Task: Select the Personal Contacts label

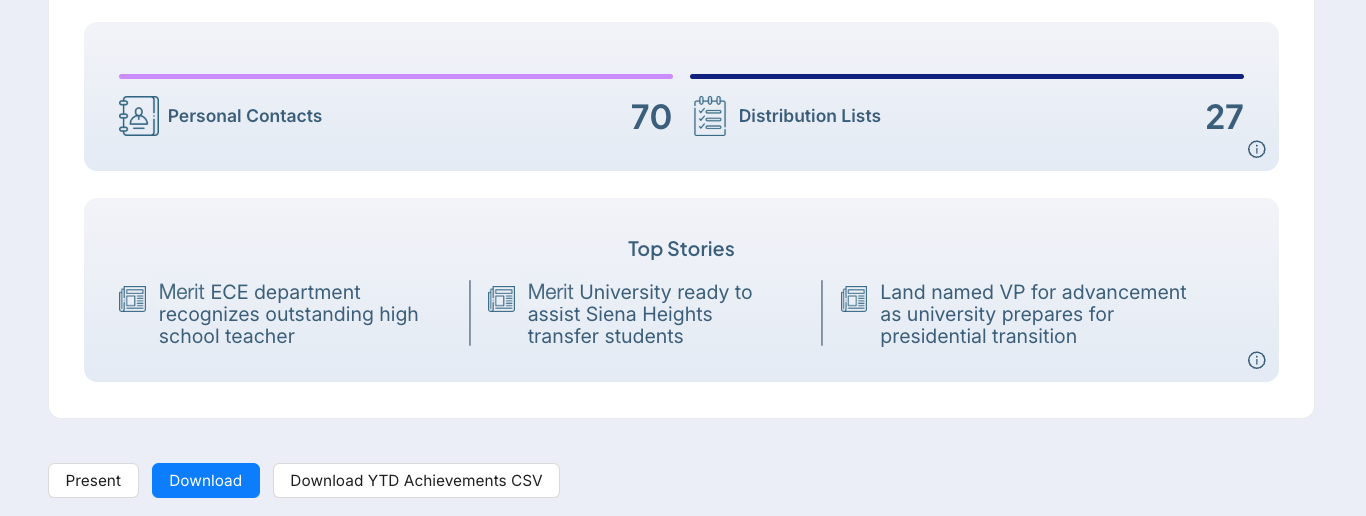Action: (x=245, y=116)
